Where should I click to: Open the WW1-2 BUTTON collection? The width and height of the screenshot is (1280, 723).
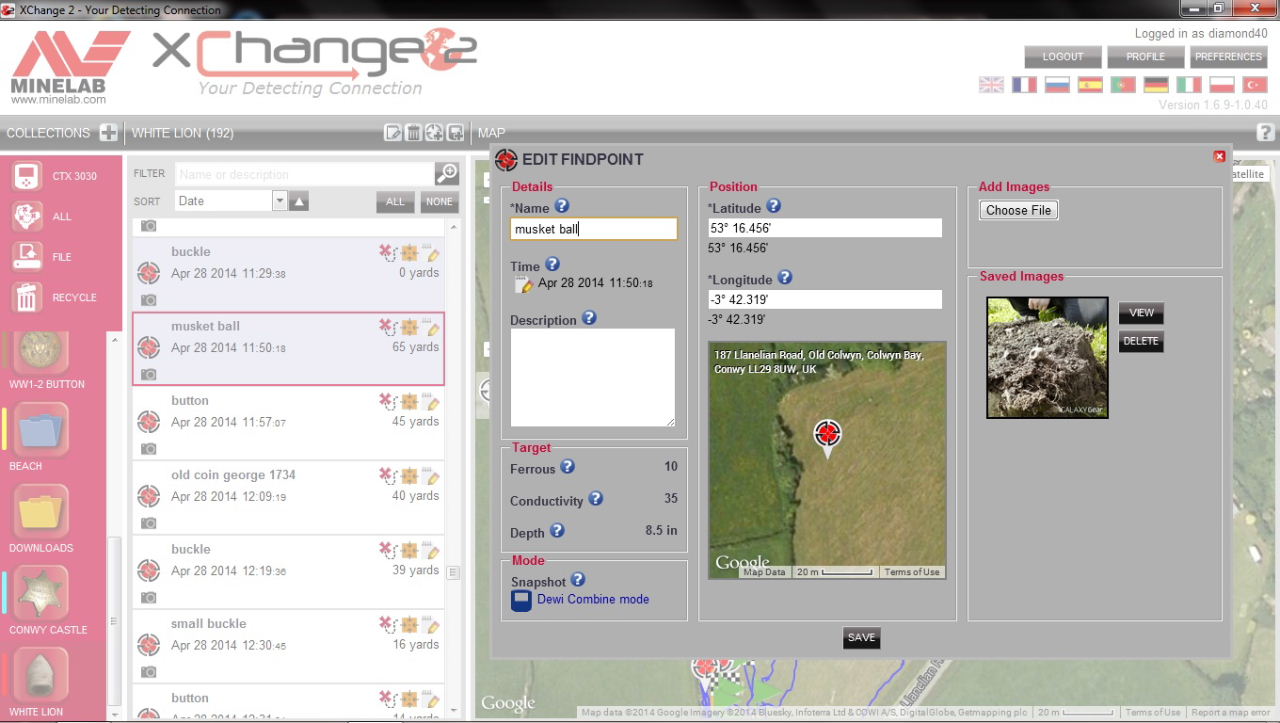coord(43,352)
